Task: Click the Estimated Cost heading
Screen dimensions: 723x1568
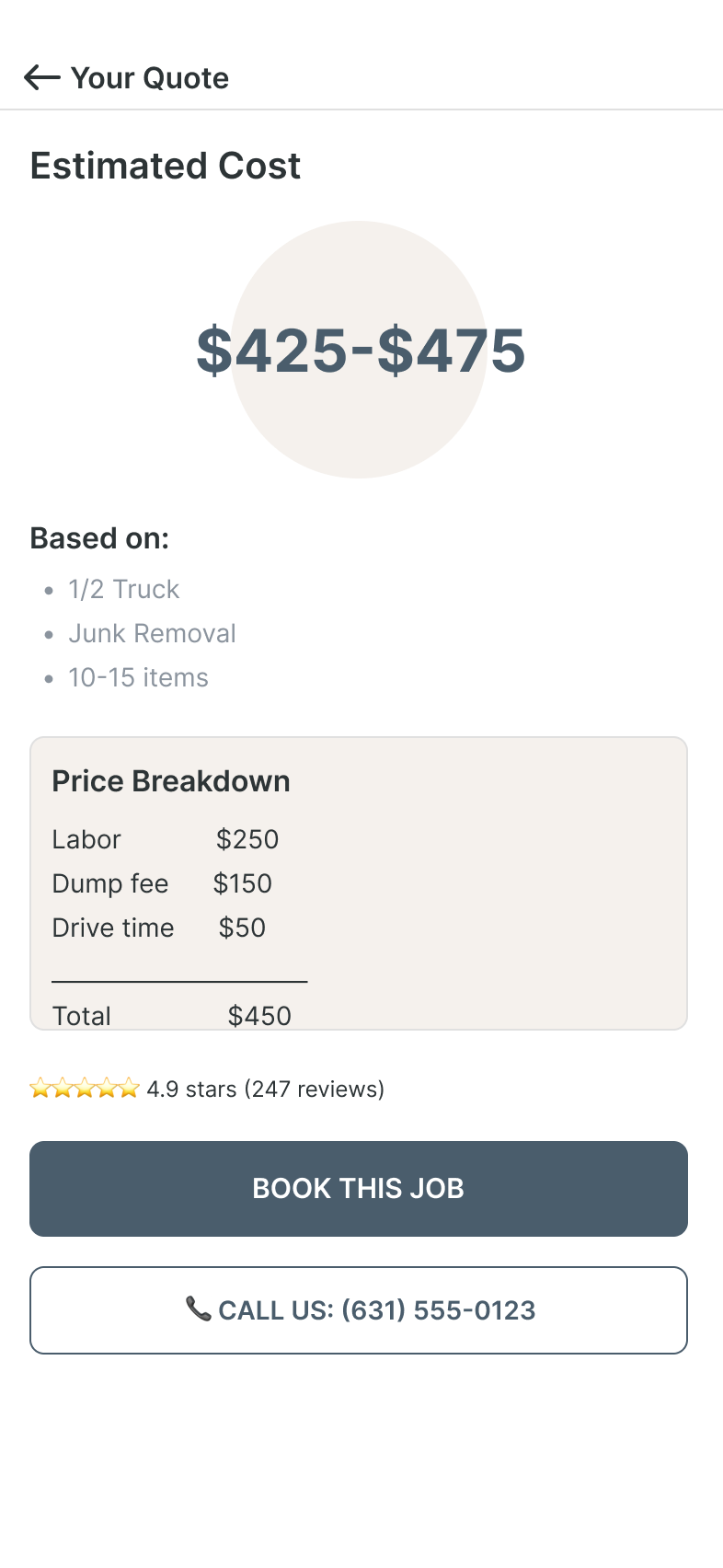Action: pos(166,167)
